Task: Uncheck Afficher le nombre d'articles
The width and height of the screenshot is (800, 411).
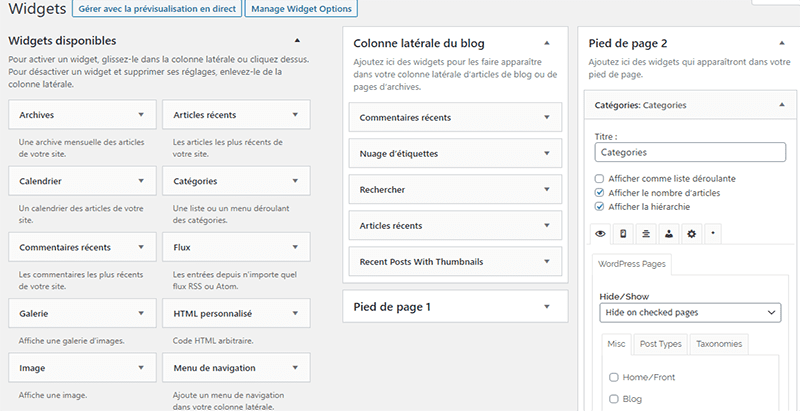Action: [599, 193]
